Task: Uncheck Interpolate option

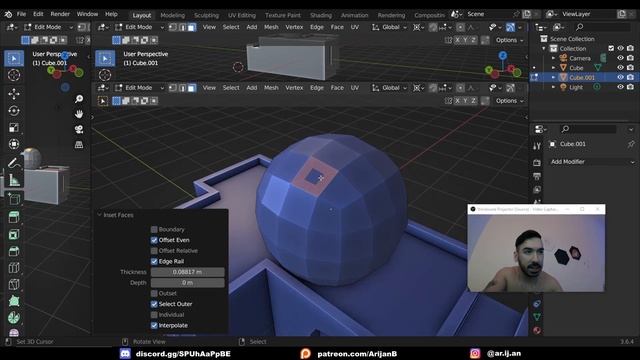Action: [x=154, y=325]
